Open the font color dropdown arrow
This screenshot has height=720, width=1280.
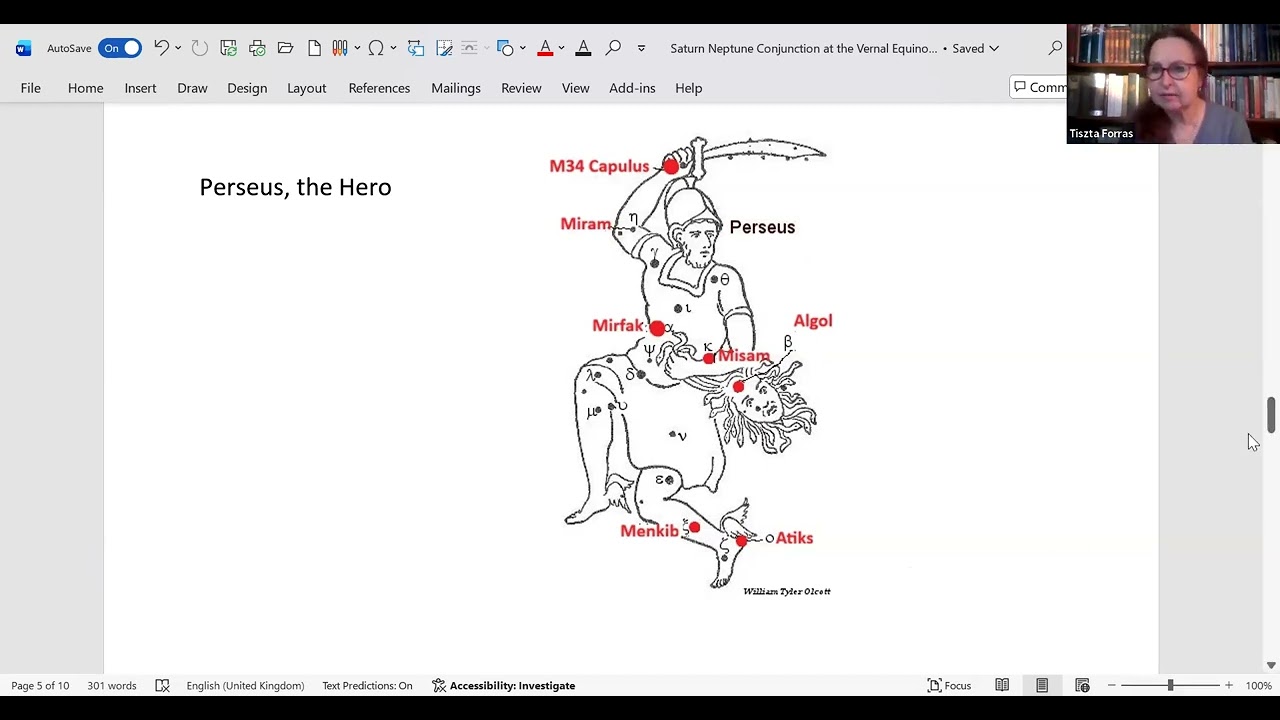(x=561, y=48)
